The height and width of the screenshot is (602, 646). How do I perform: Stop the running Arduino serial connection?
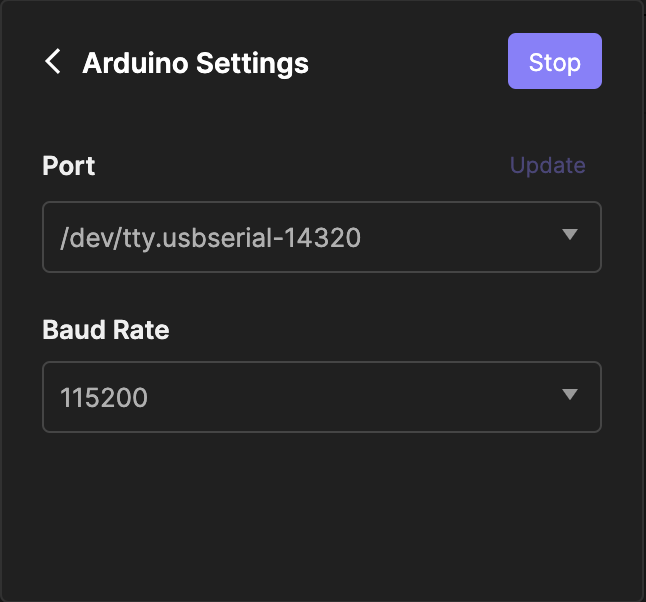click(554, 62)
